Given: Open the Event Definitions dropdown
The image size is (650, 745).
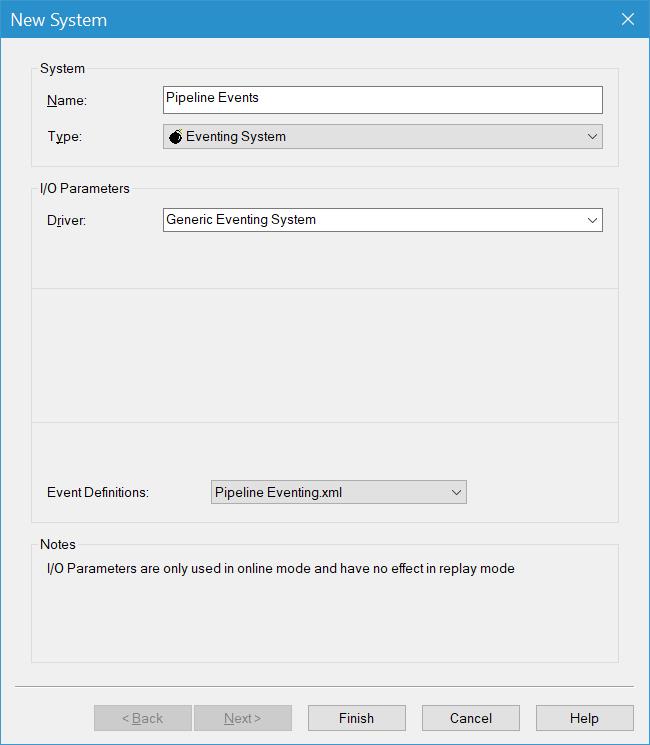Looking at the screenshot, I should point(339,492).
